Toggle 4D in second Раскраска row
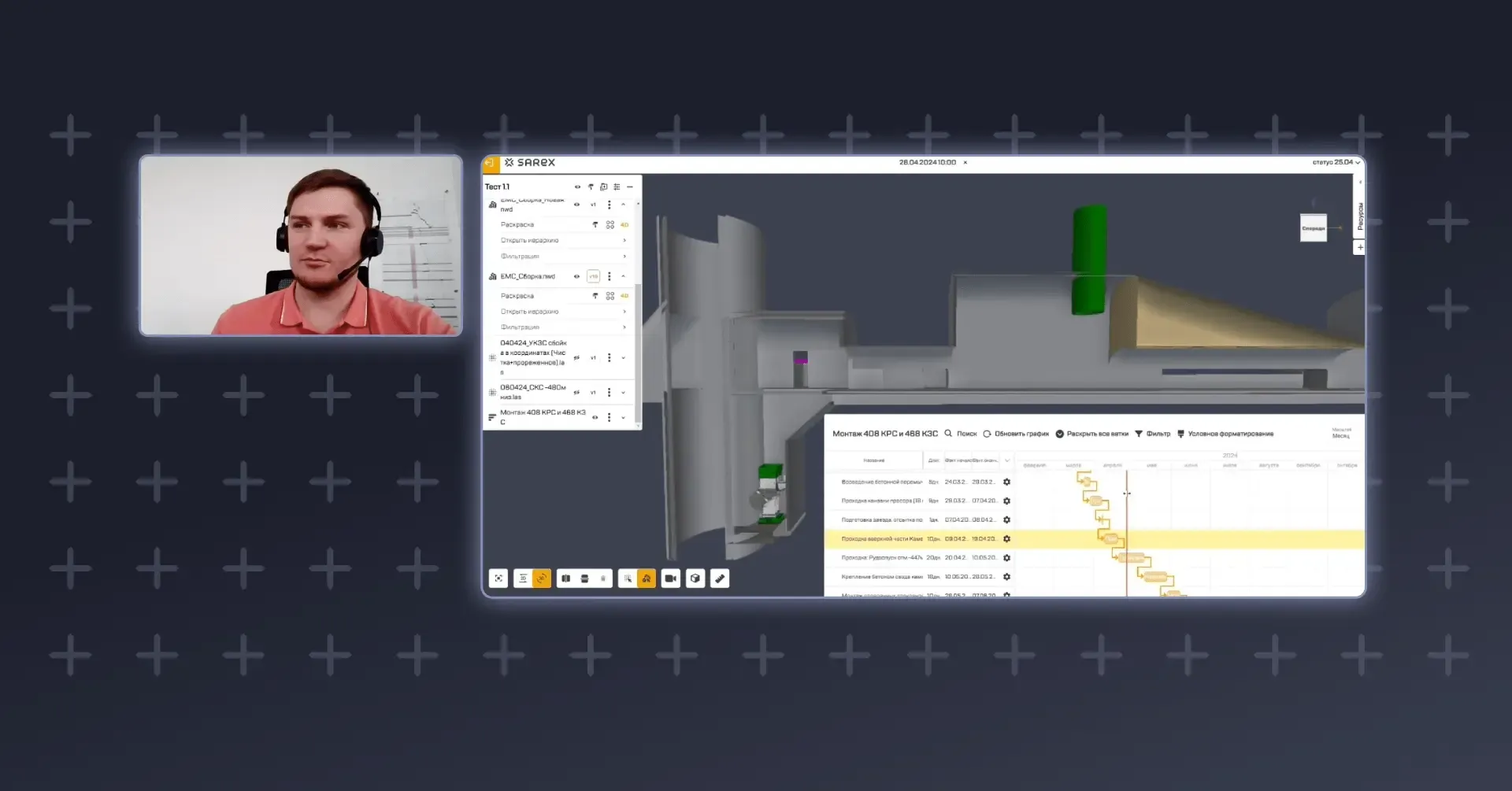Viewport: 1512px width, 791px height. pos(624,296)
